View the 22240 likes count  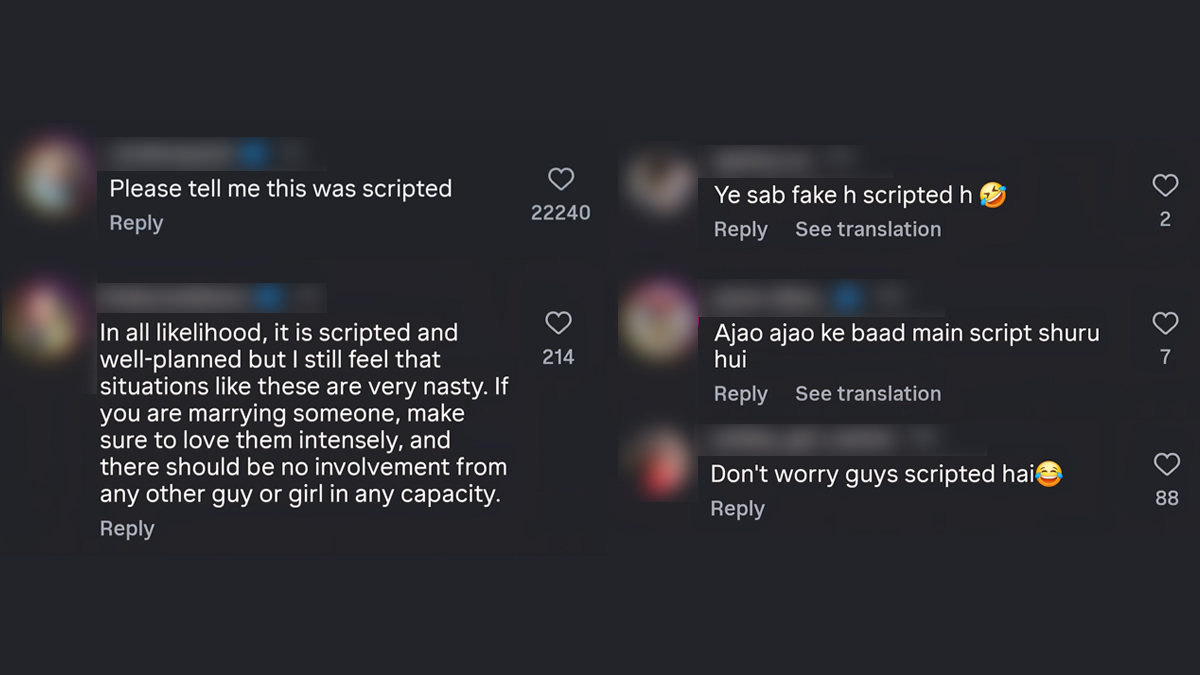point(560,212)
